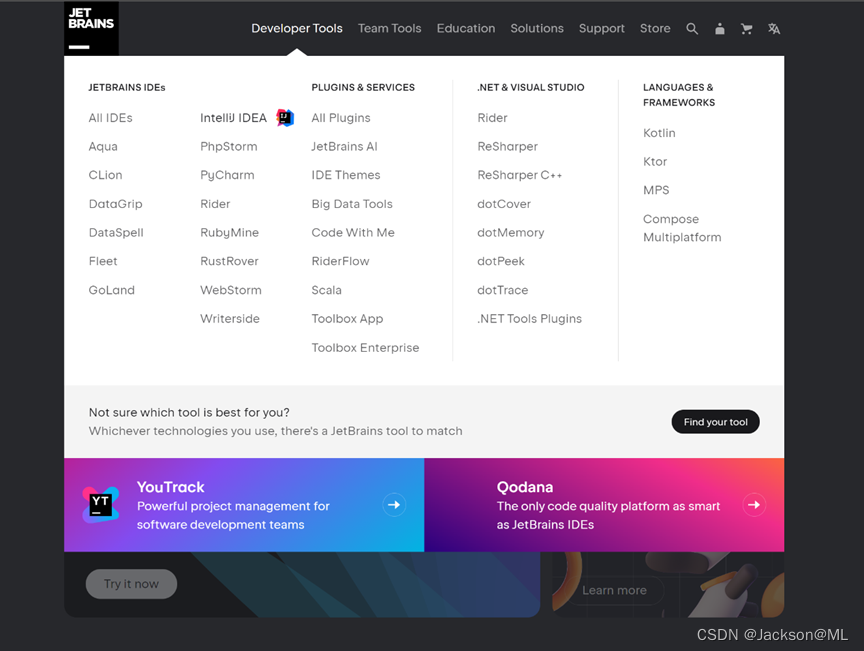Open the IDE Themes link
864x651 pixels.
tap(345, 175)
